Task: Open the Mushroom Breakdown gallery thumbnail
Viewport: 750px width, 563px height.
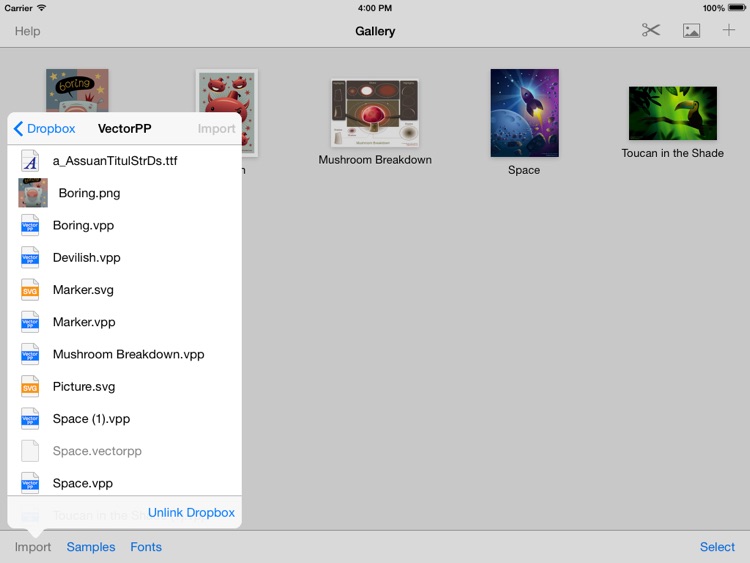Action: point(375,113)
